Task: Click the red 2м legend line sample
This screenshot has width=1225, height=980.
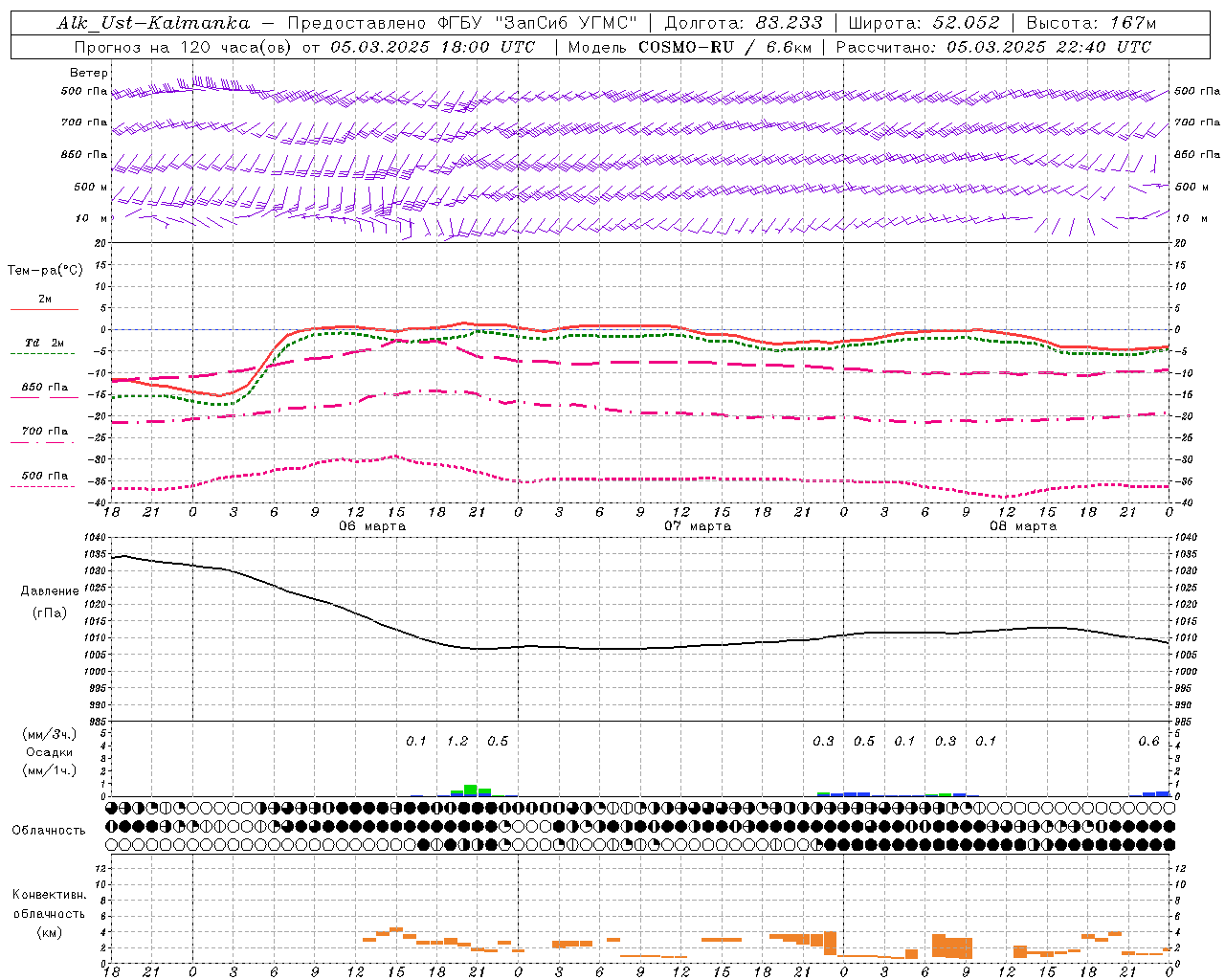Action: point(44,310)
